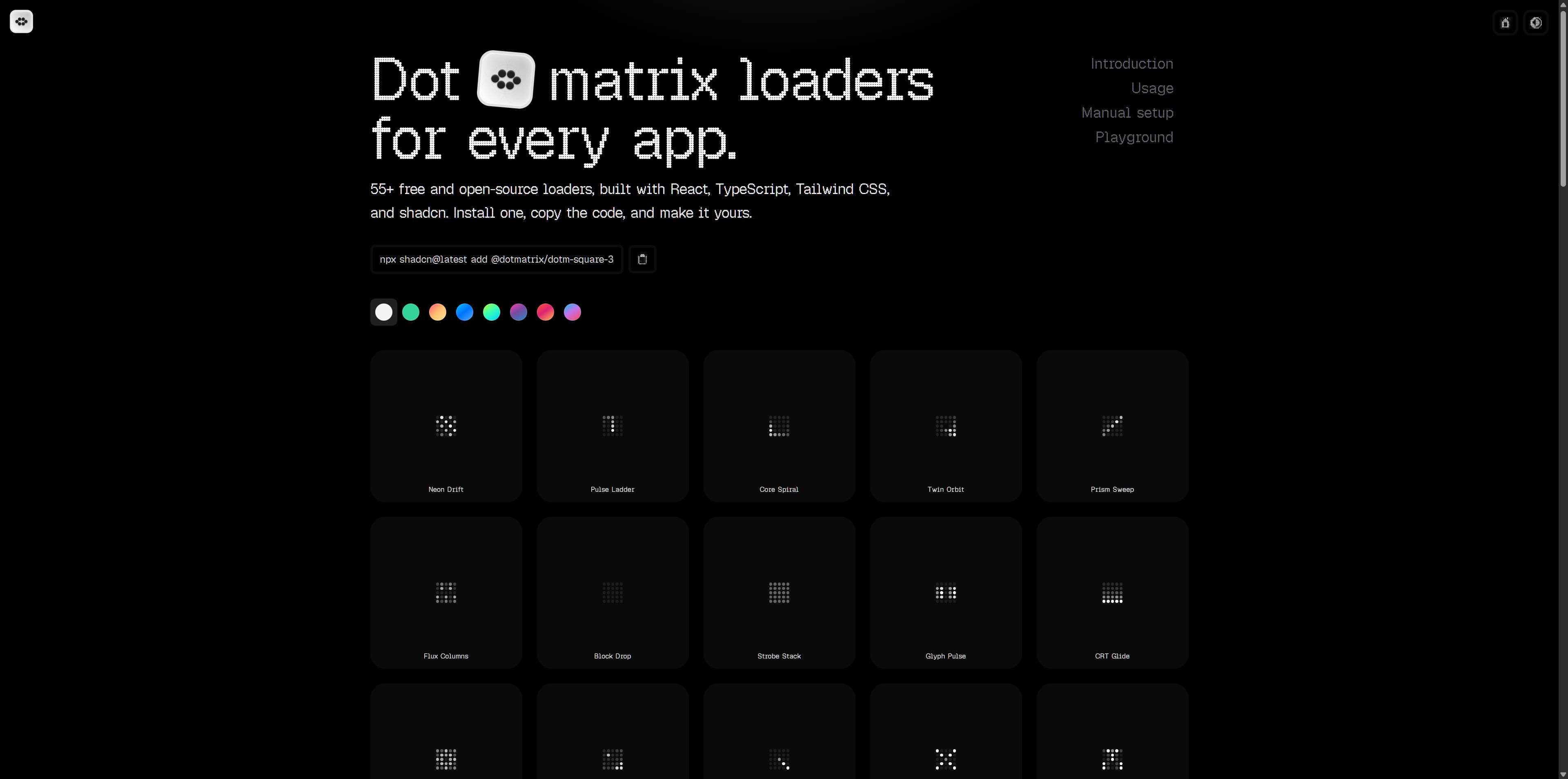Pick the peach orange gradient swatch
Image resolution: width=1568 pixels, height=779 pixels.
[x=438, y=312]
